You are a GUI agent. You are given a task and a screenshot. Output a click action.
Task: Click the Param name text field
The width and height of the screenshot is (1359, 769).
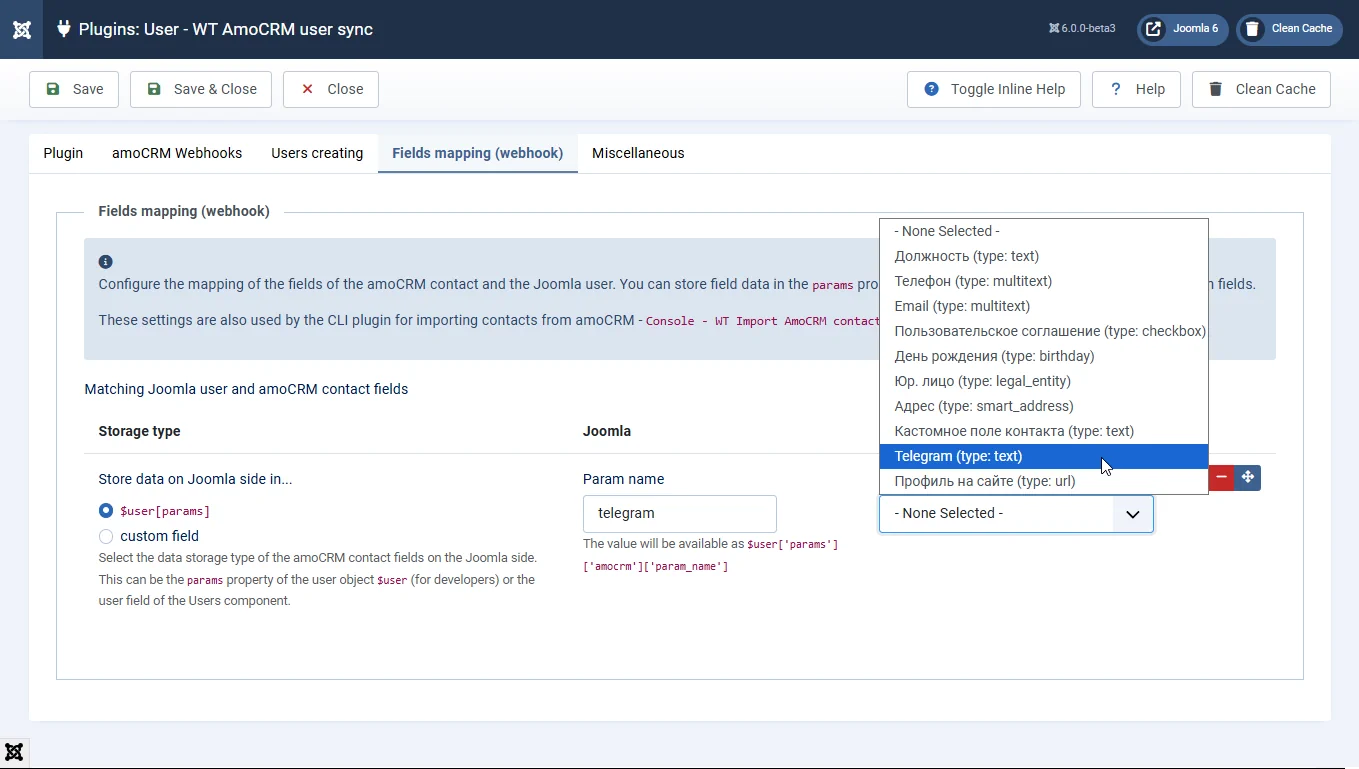click(x=679, y=514)
